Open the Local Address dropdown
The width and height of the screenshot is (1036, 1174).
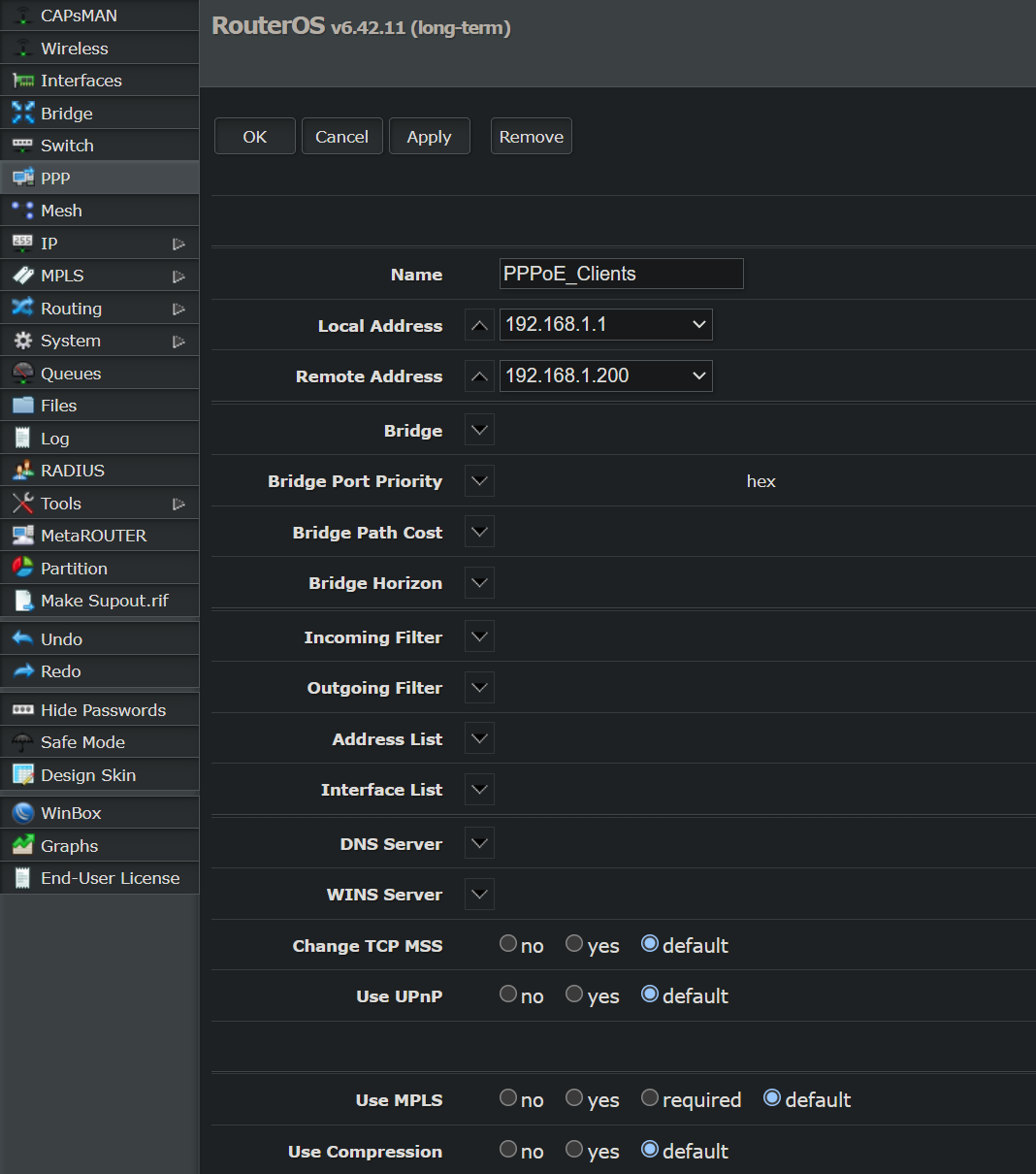(x=606, y=325)
